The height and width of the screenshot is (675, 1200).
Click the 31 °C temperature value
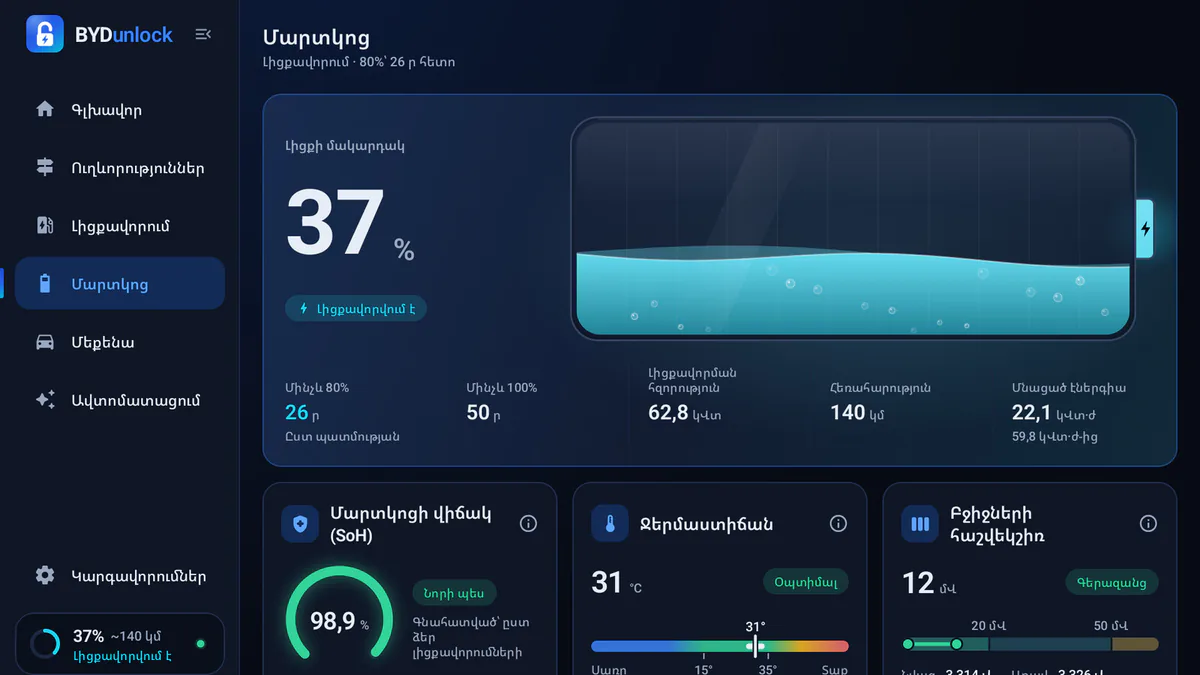coord(616,582)
